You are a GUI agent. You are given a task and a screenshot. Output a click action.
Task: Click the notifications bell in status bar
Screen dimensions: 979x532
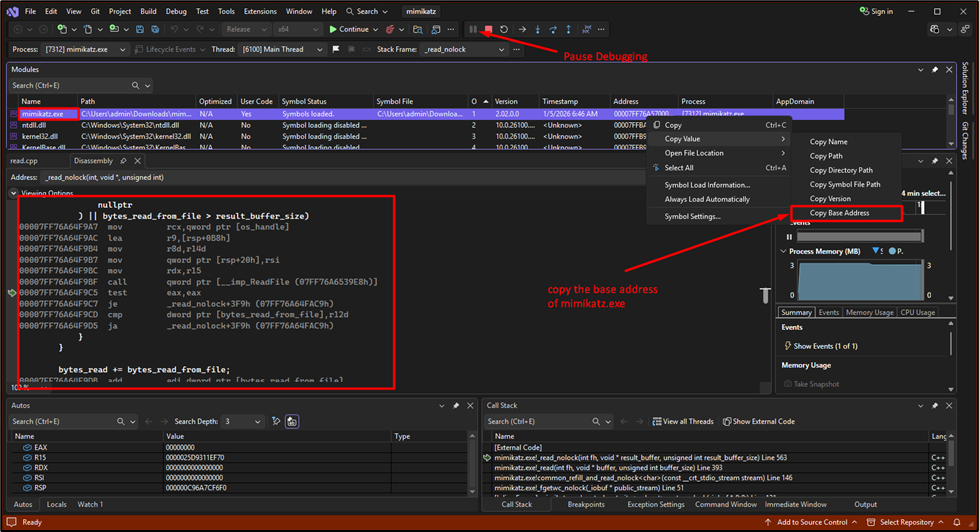pyautogui.click(x=957, y=522)
